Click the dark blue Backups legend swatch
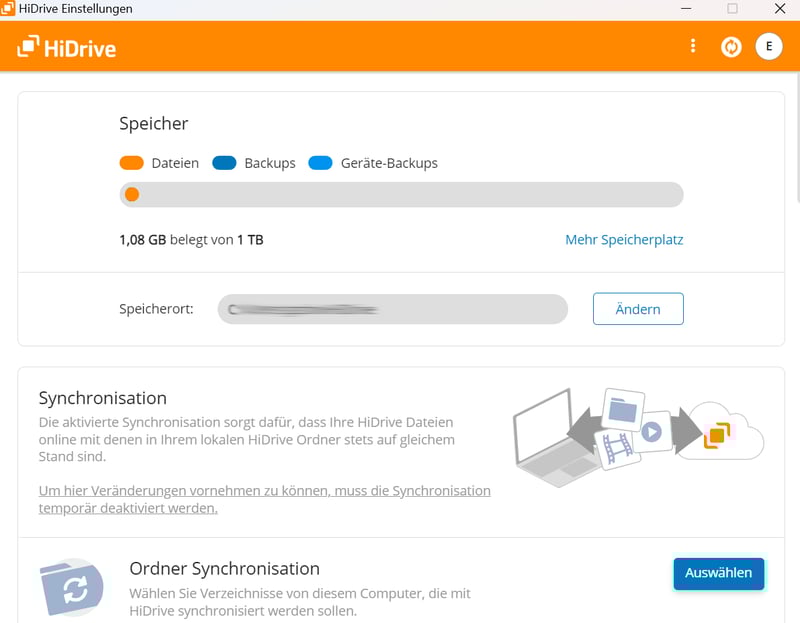 click(224, 163)
